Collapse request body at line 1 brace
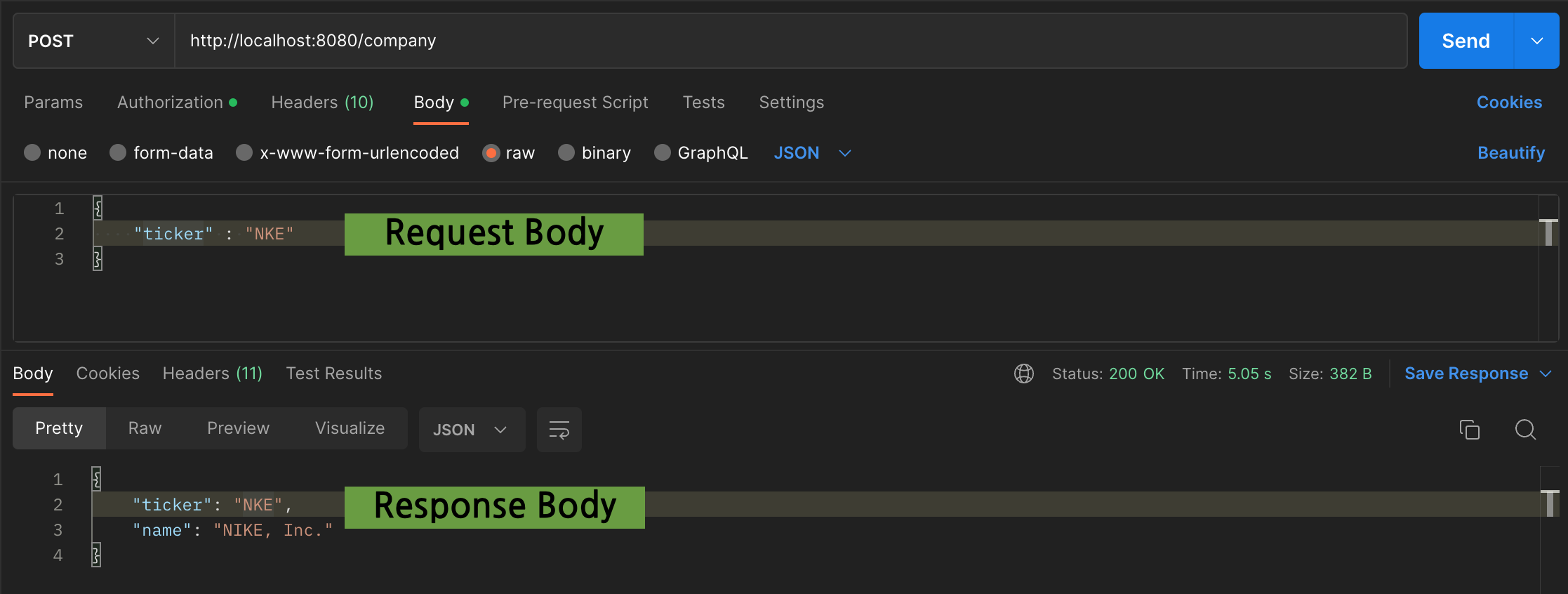 click(x=98, y=208)
